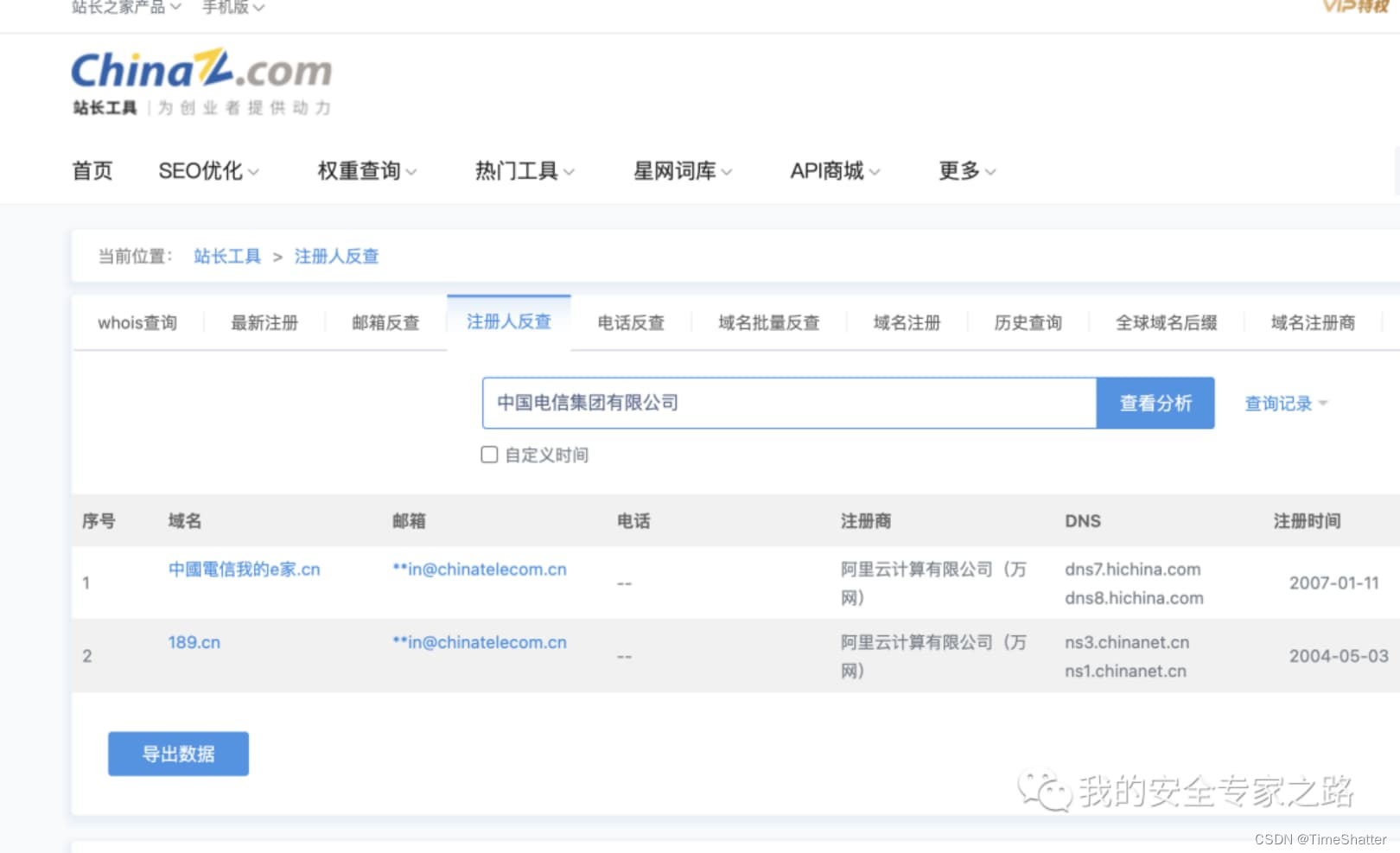Click registrar 阿里云计算有限公司 in 189.cn row

[933, 656]
